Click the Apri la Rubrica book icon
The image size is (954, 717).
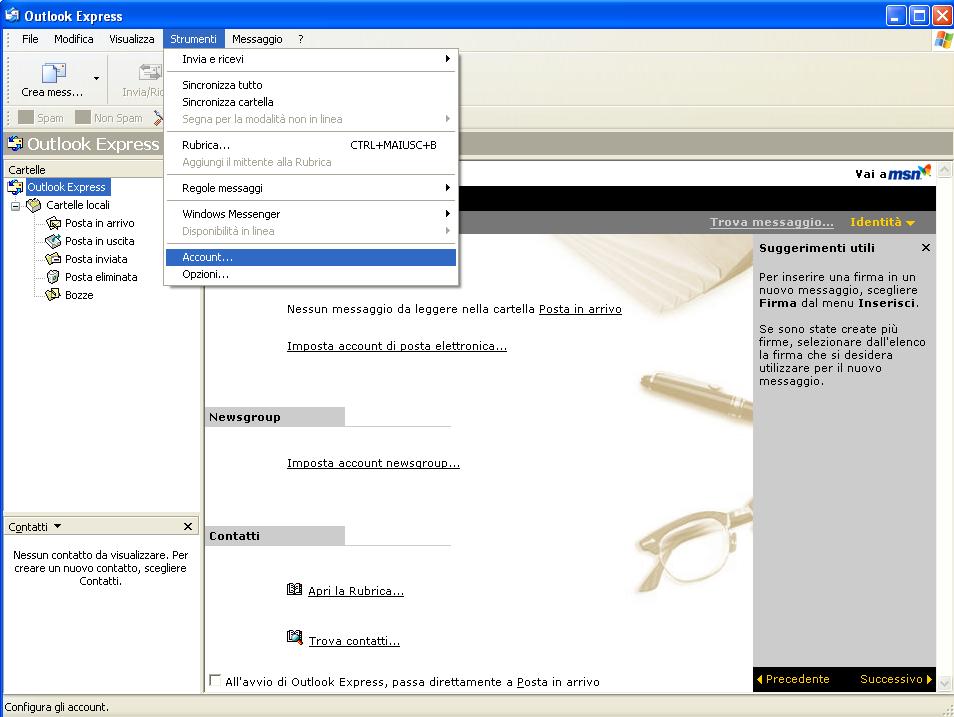[294, 589]
